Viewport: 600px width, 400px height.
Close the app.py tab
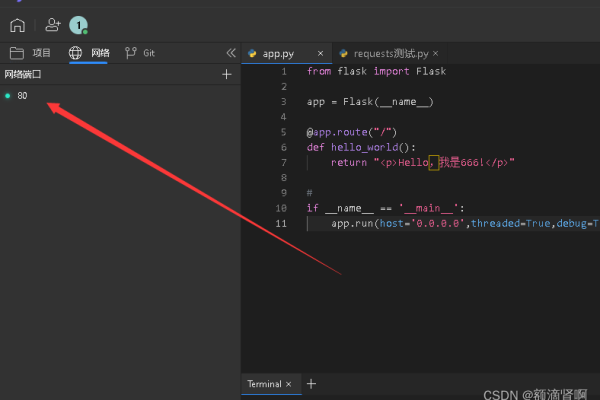tap(320, 53)
